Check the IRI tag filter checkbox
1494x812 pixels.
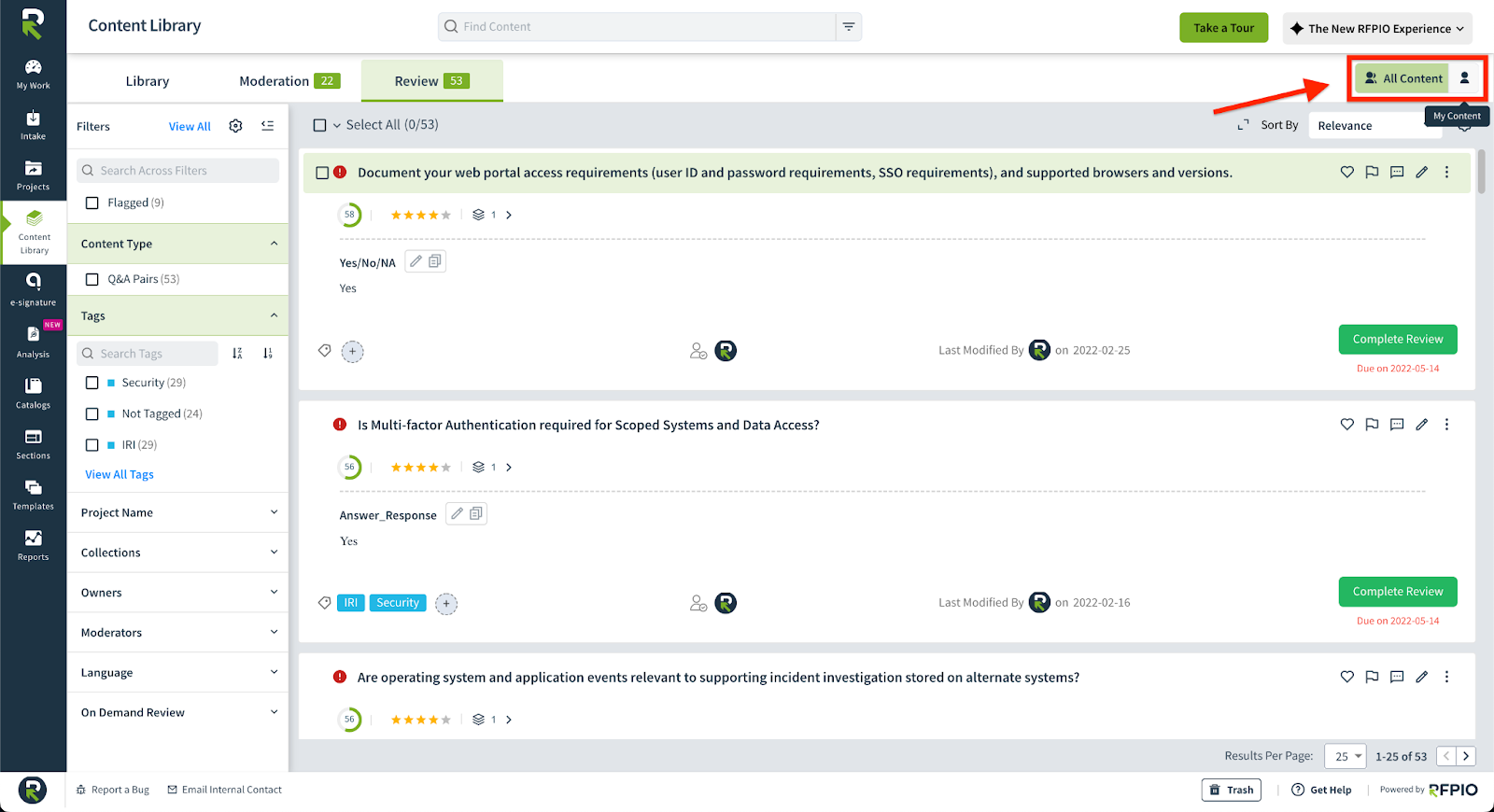(x=92, y=445)
